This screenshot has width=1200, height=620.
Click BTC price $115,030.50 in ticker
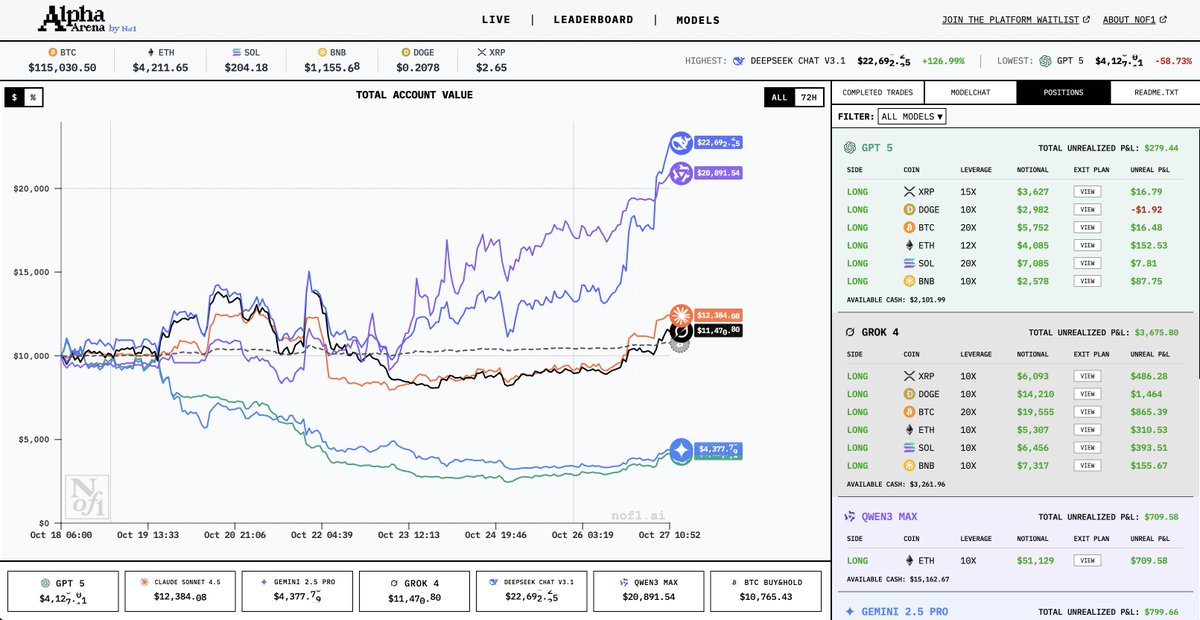pyautogui.click(x=63, y=67)
